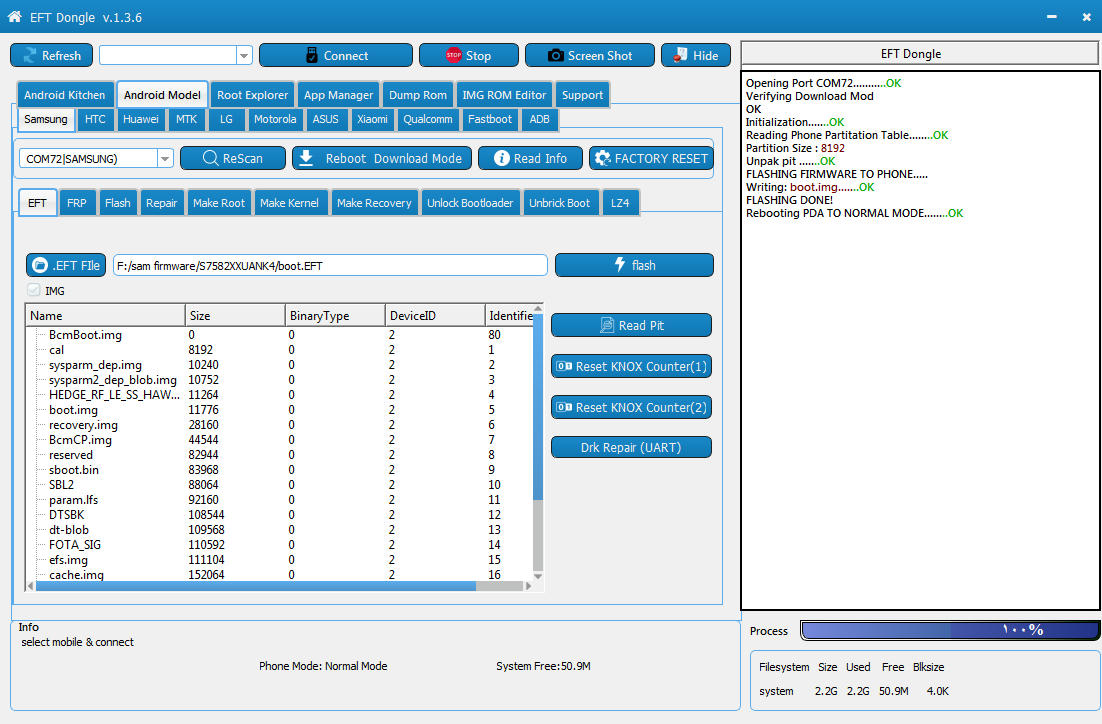This screenshot has height=724, width=1102.
Task: Click the EFT Dongle log header button
Action: (x=919, y=53)
